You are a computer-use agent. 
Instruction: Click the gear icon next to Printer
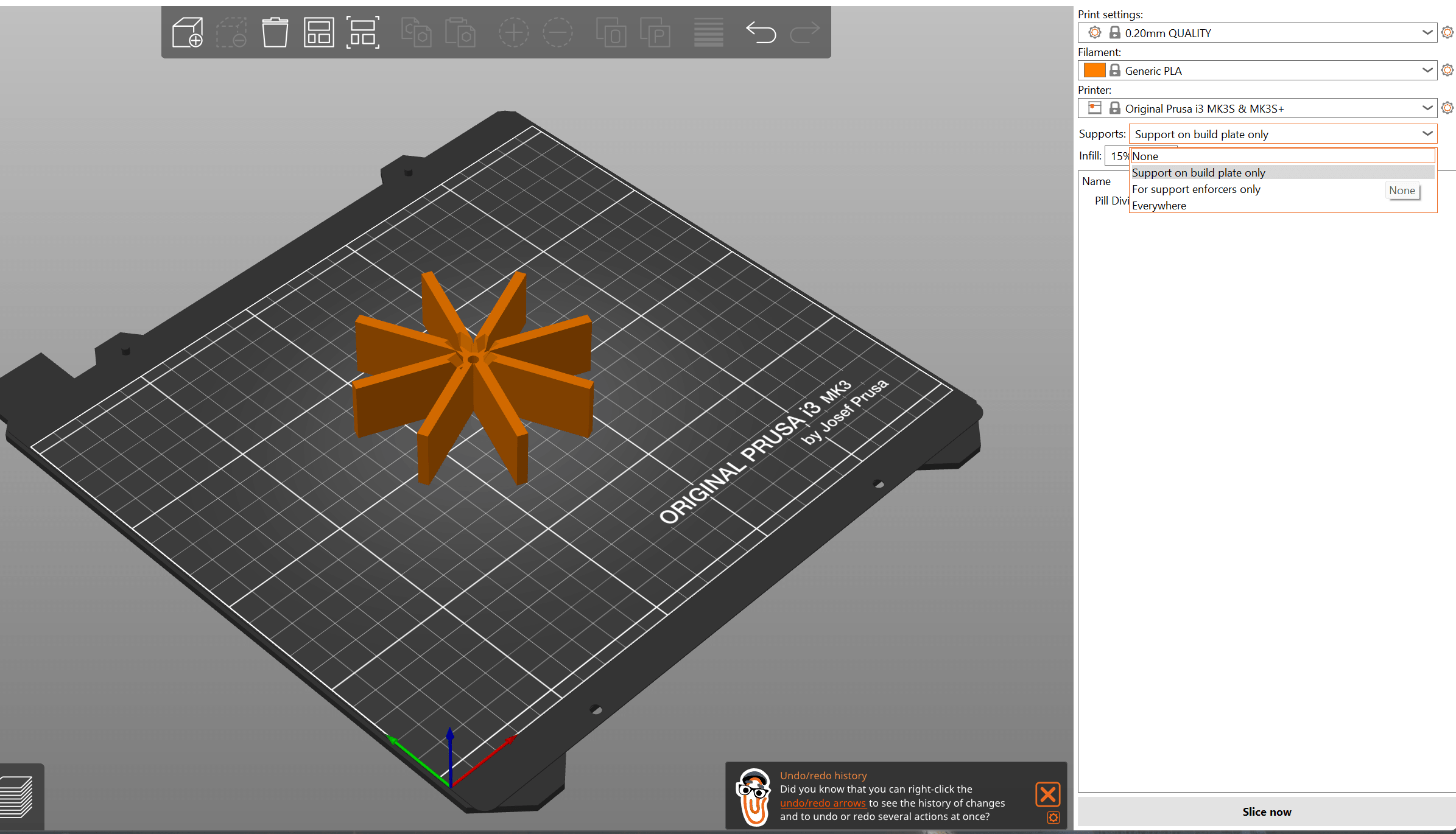click(x=1447, y=108)
